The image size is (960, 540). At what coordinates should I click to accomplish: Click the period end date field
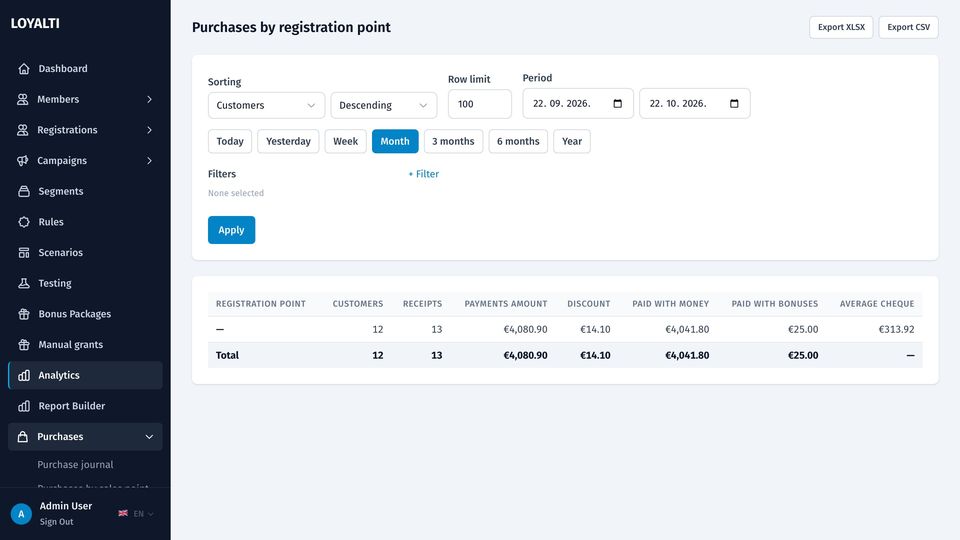pyautogui.click(x=695, y=103)
